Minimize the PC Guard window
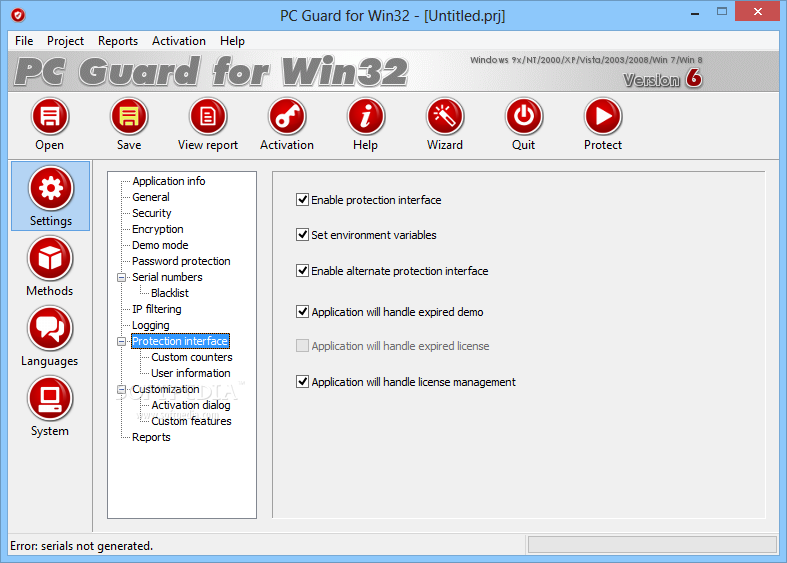787x563 pixels. pos(695,14)
